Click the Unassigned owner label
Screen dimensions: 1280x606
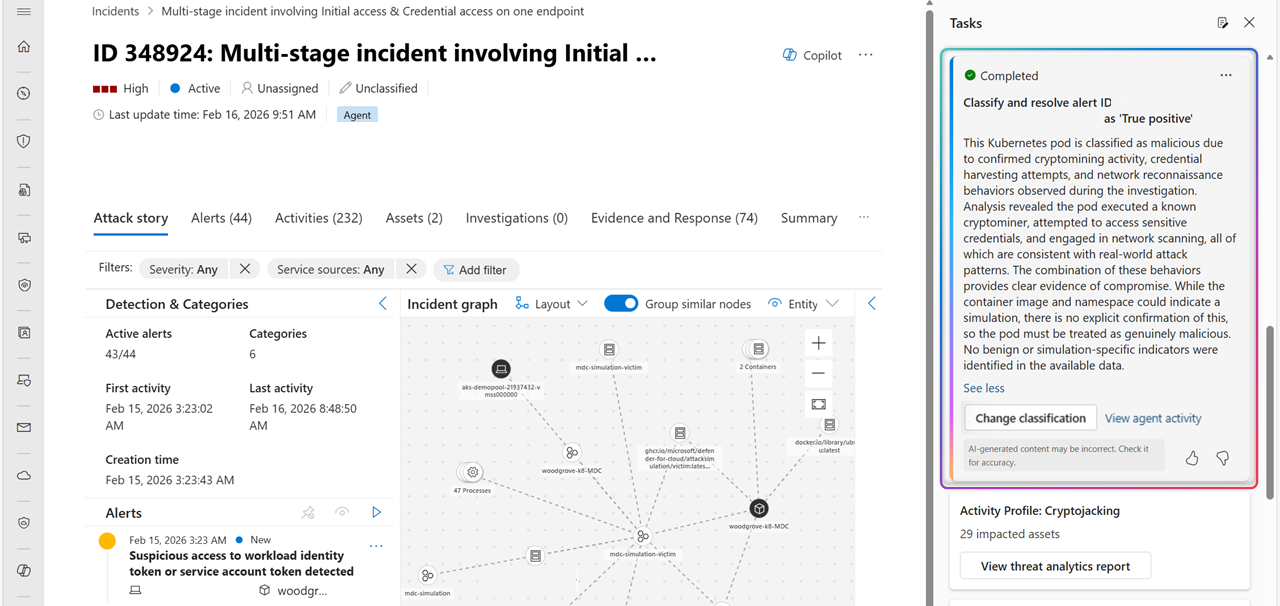tap(280, 88)
